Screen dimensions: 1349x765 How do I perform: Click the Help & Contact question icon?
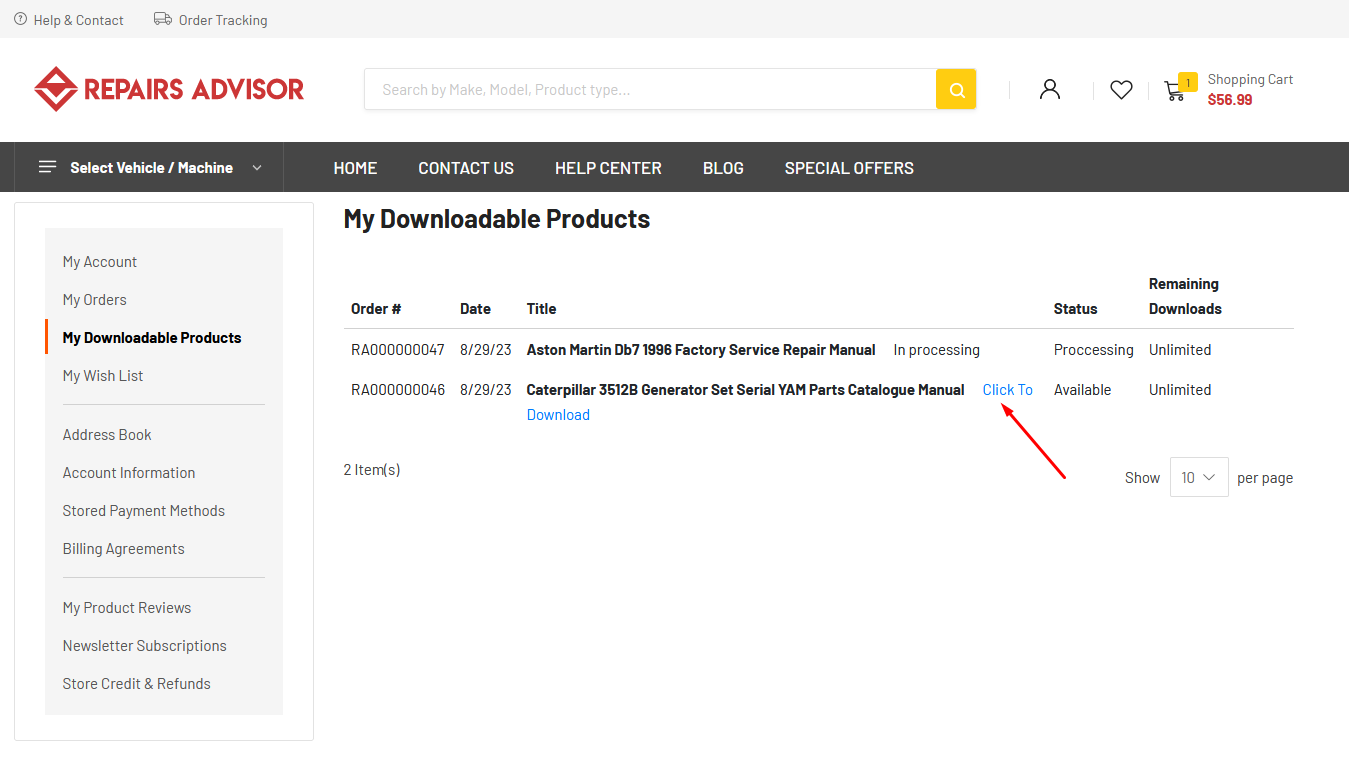point(20,19)
